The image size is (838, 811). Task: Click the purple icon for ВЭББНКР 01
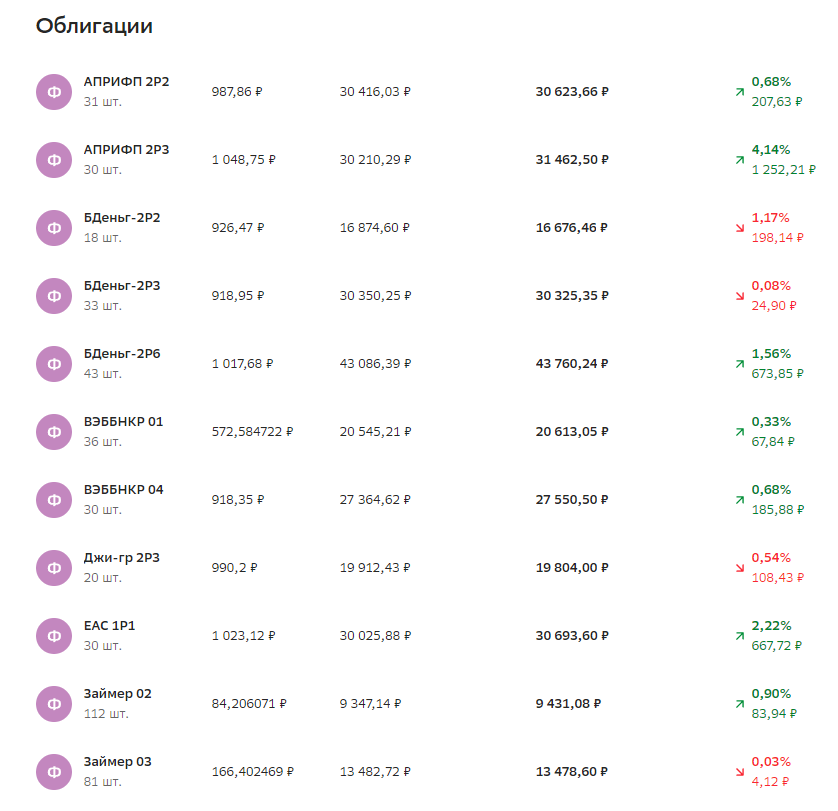click(x=54, y=432)
